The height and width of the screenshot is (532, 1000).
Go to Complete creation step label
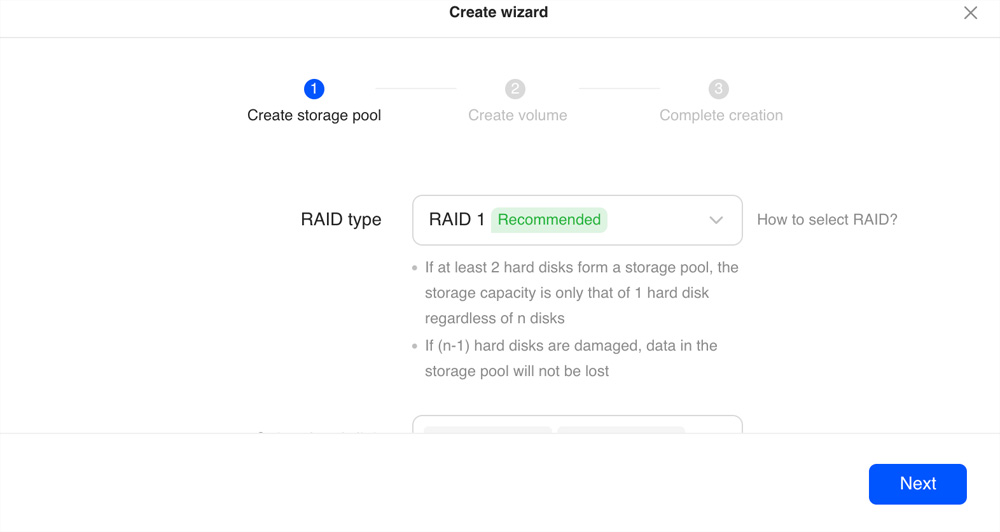tap(721, 115)
